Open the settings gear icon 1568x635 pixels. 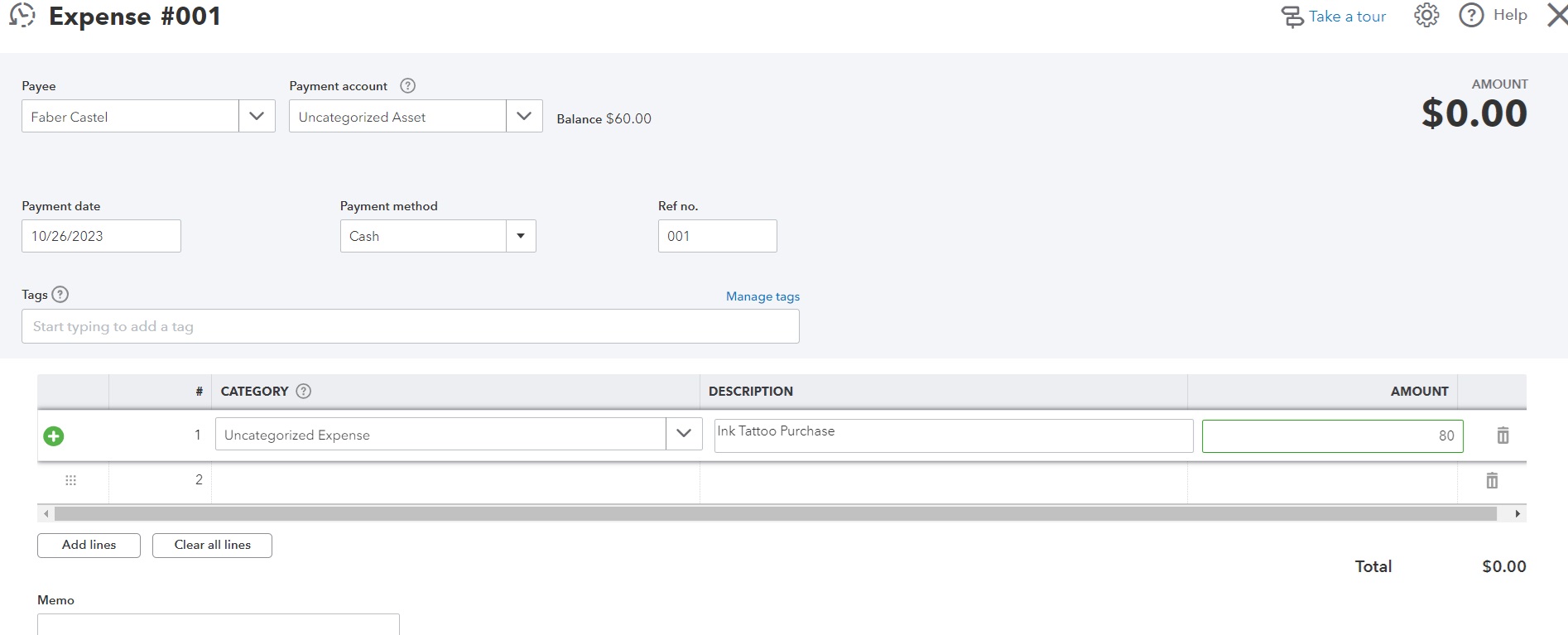[x=1426, y=15]
